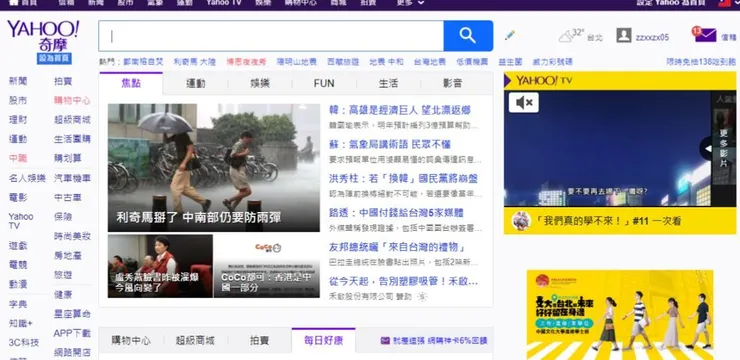
Task: Open the CoCo都可：香港是中國一部分 thumbnail
Action: click(x=267, y=266)
